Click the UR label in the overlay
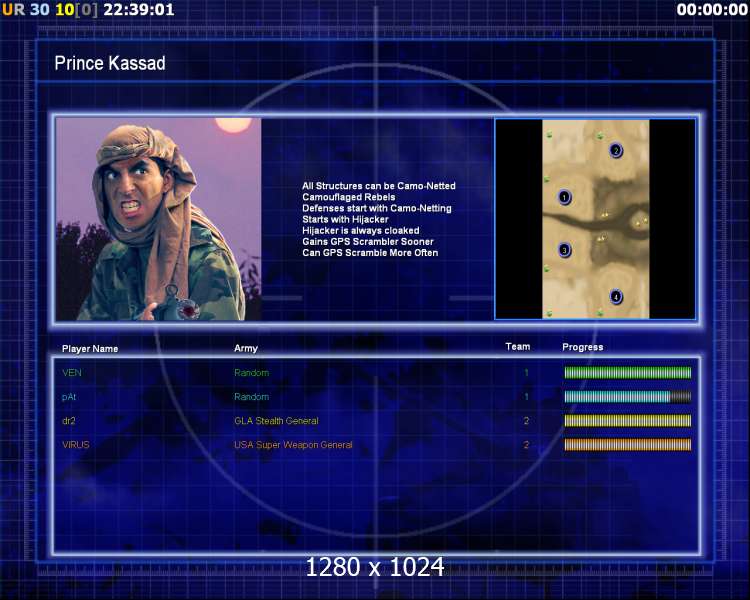 (13, 10)
